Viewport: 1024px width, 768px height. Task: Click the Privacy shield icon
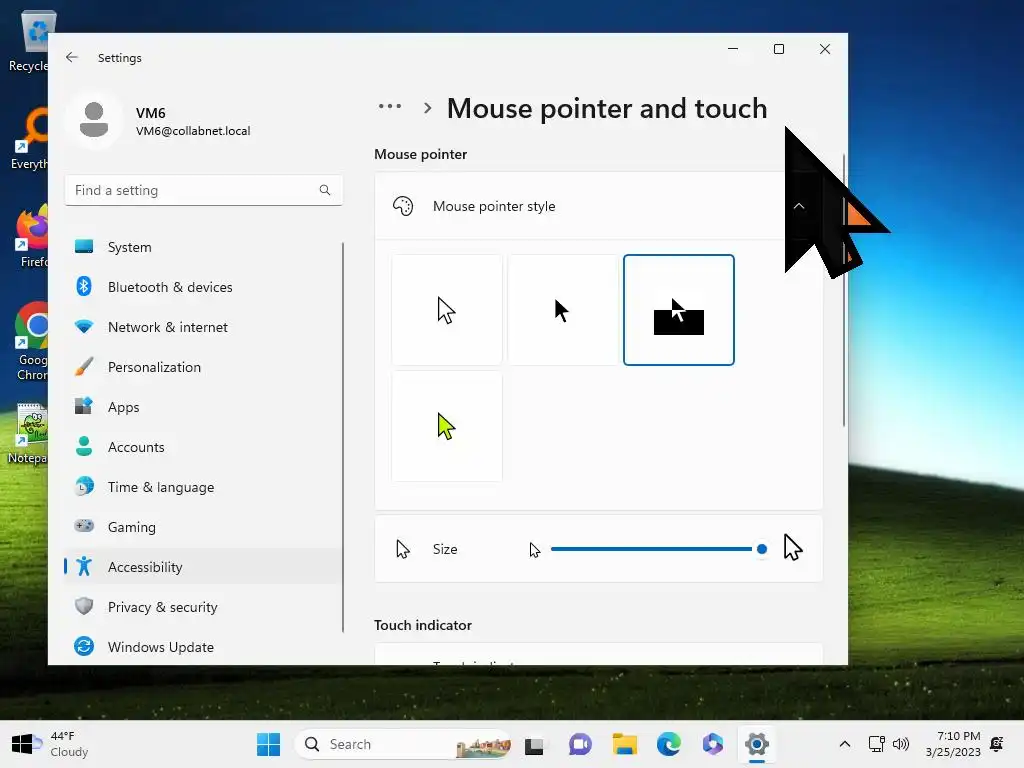84,606
